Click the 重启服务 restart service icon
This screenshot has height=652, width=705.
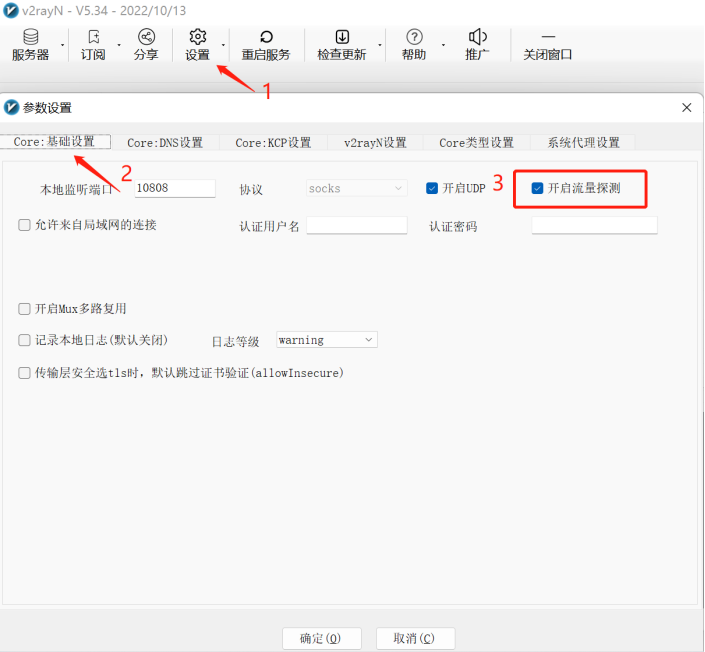click(x=266, y=45)
